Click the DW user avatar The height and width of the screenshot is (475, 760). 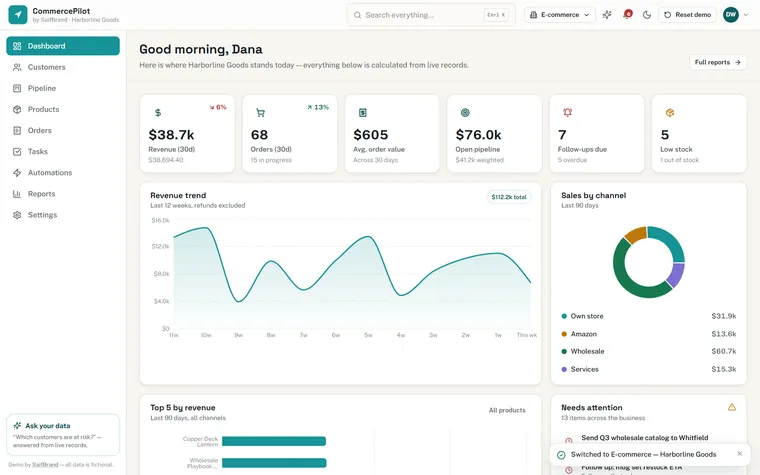pos(730,15)
